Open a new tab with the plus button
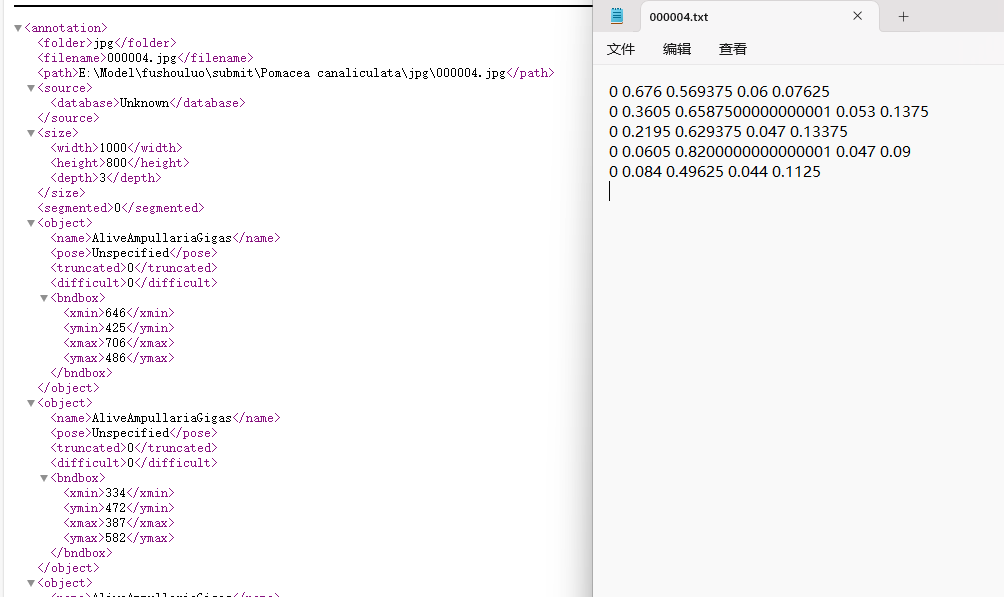Image resolution: width=1004 pixels, height=597 pixels. pos(903,16)
